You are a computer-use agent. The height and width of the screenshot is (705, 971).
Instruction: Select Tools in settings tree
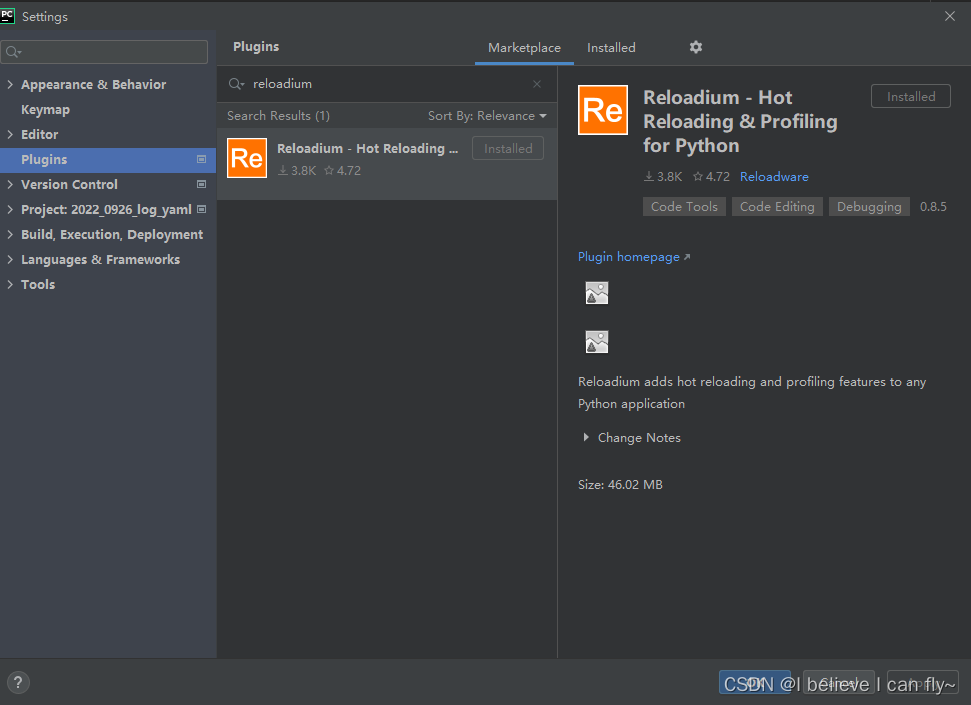pyautogui.click(x=38, y=284)
